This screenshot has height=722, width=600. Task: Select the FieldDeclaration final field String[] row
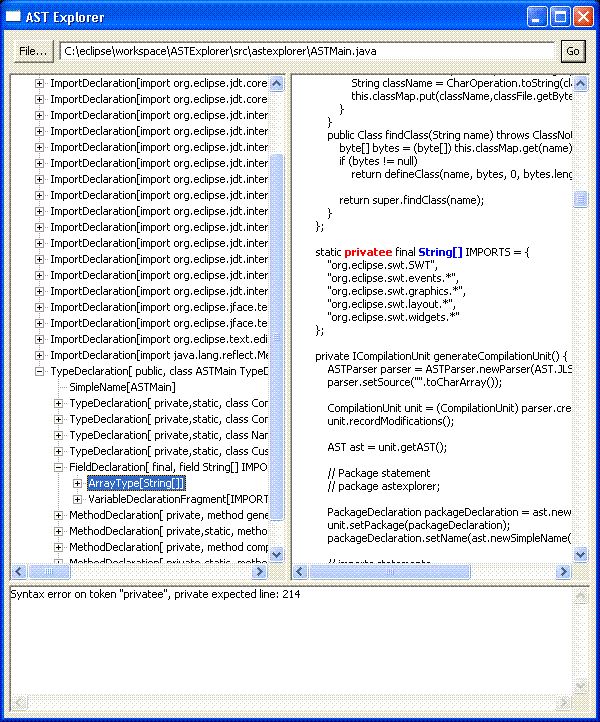(x=168, y=467)
